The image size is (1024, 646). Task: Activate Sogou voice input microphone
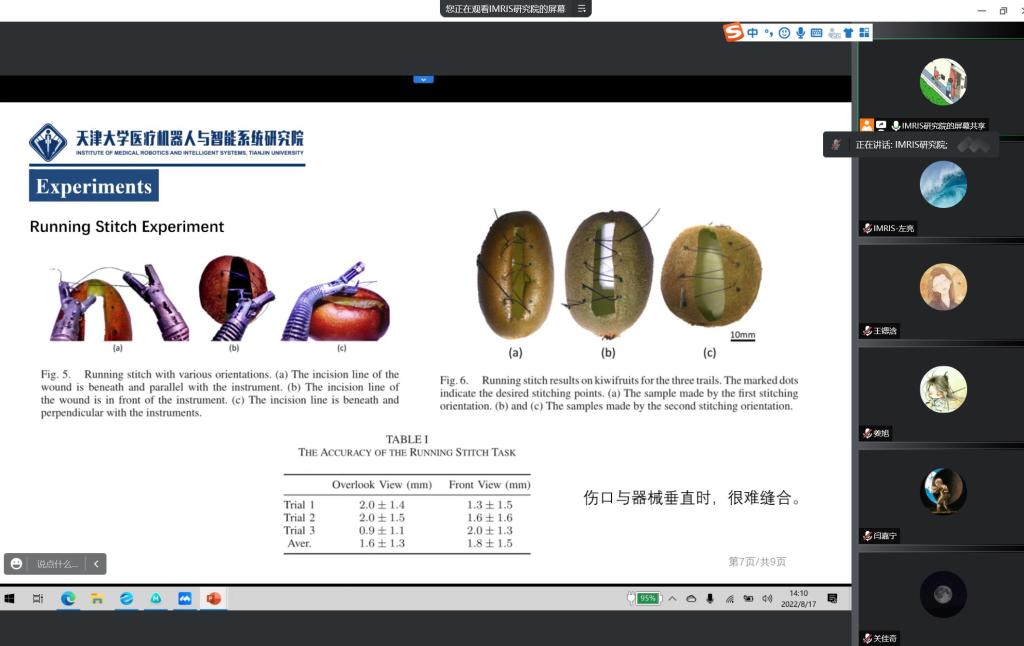(800, 33)
